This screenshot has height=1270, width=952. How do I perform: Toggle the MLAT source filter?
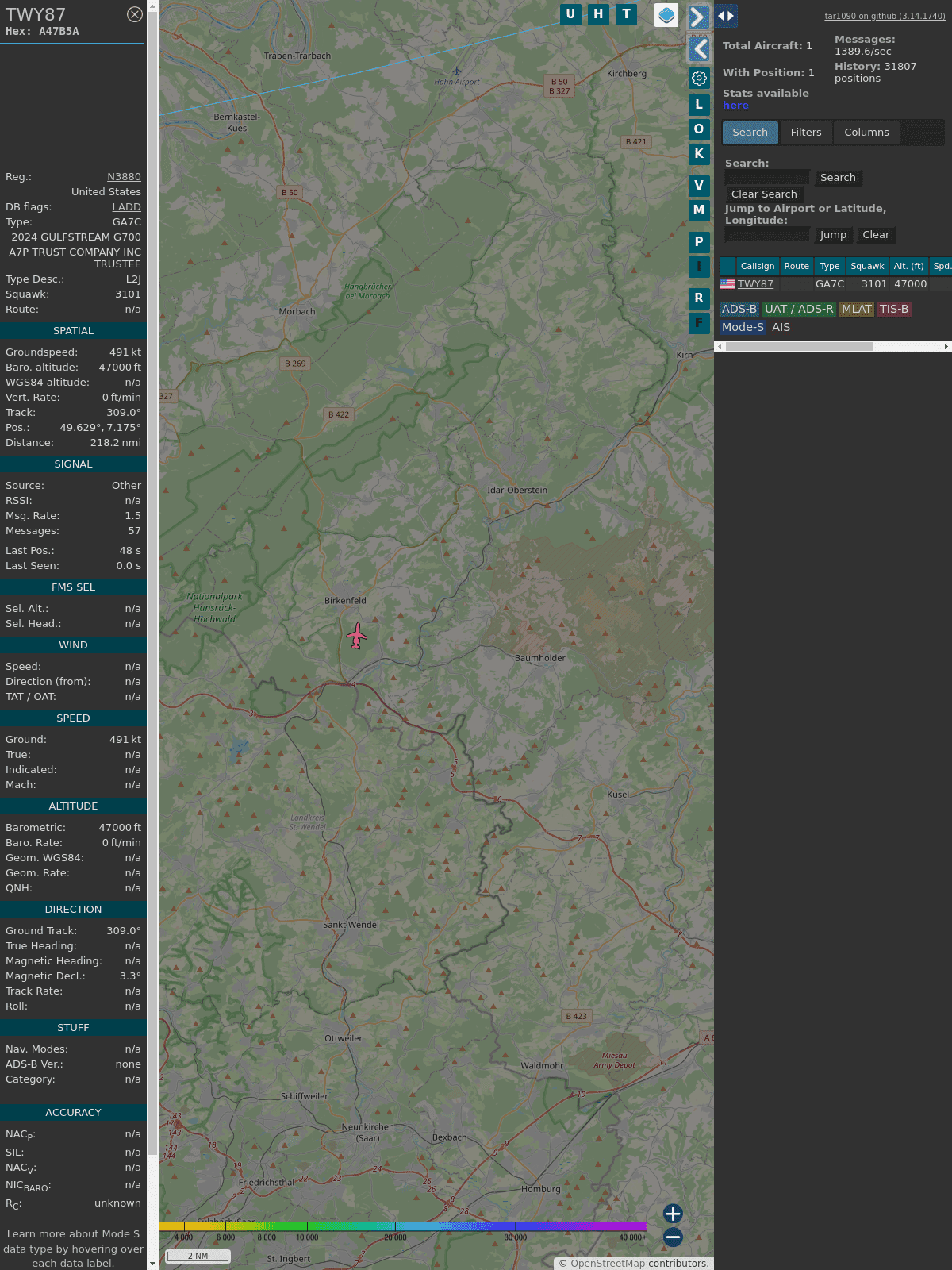pyautogui.click(x=856, y=309)
